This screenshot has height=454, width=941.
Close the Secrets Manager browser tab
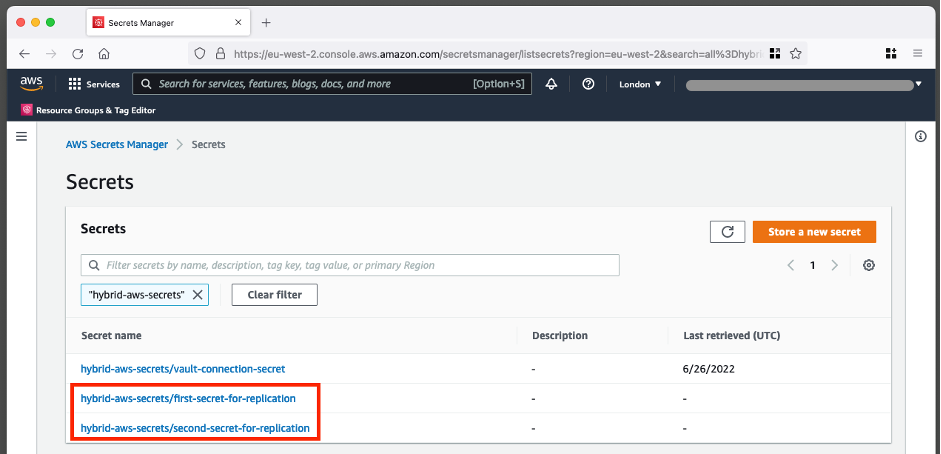coord(238,23)
